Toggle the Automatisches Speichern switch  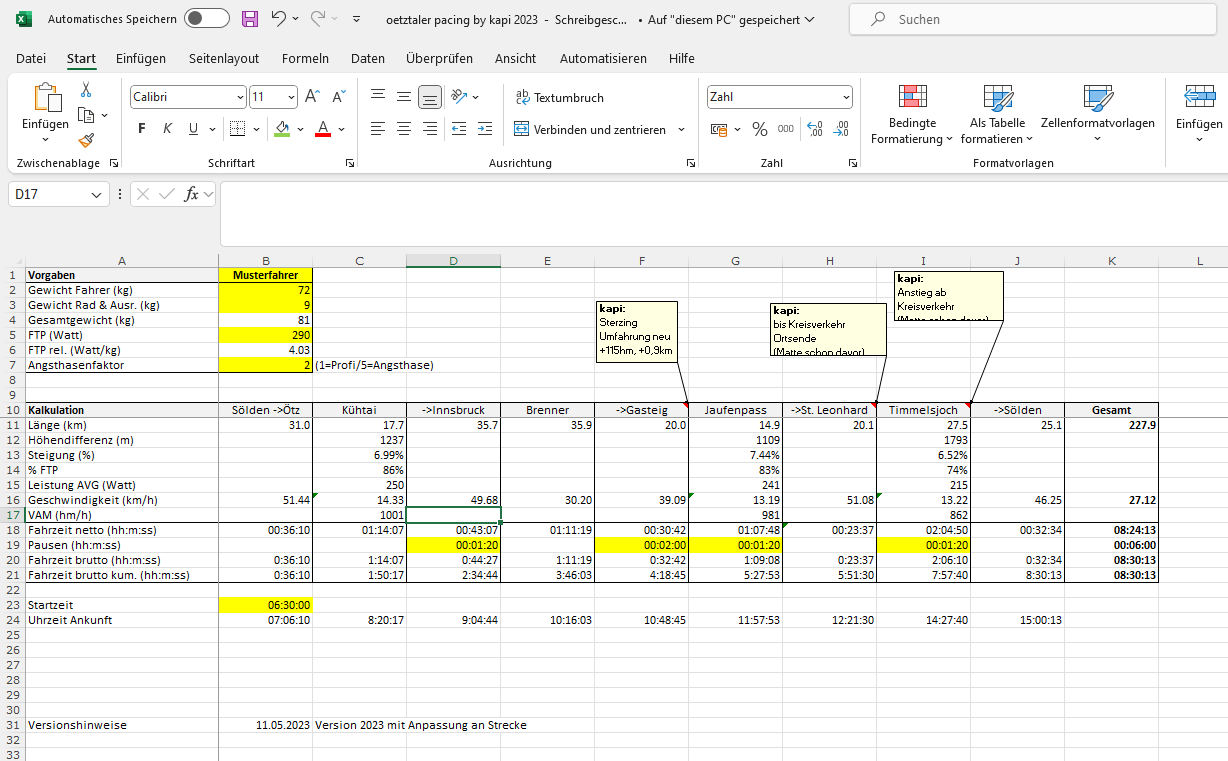point(206,19)
